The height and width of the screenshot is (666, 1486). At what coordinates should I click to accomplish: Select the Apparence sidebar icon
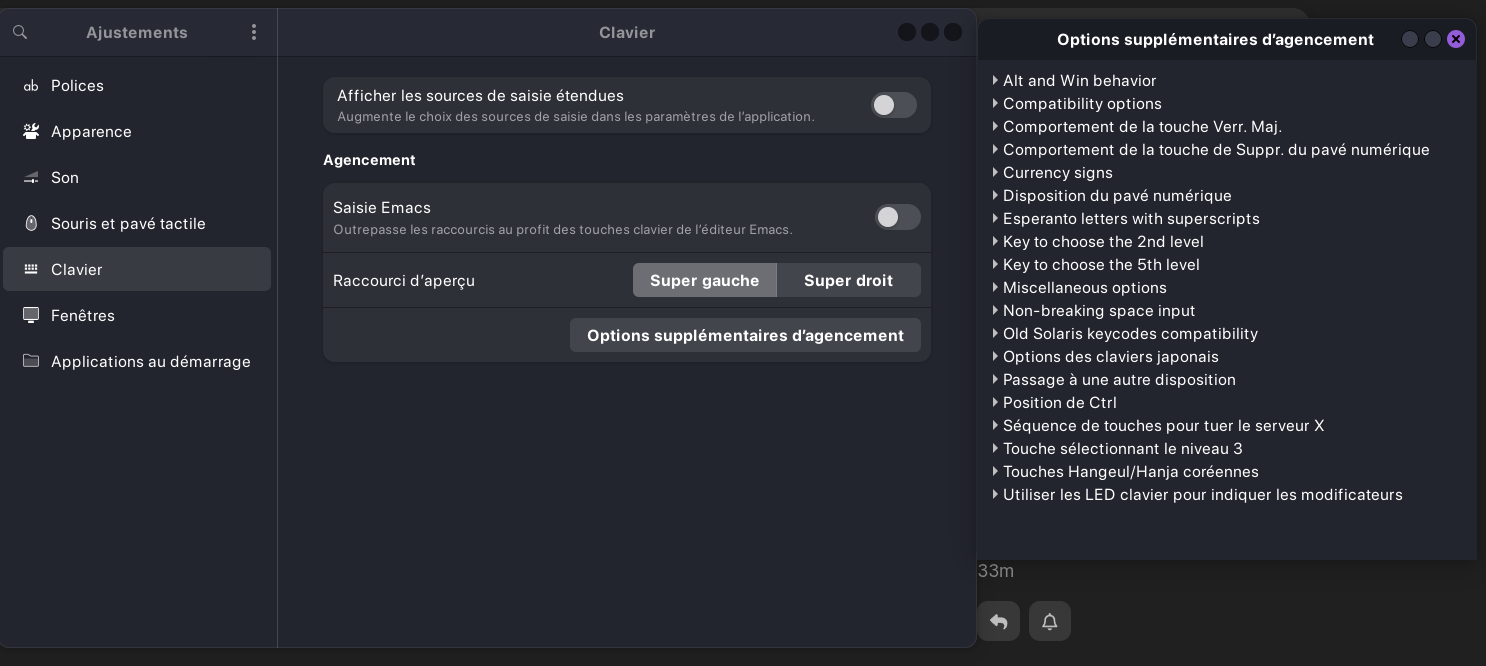coord(31,132)
